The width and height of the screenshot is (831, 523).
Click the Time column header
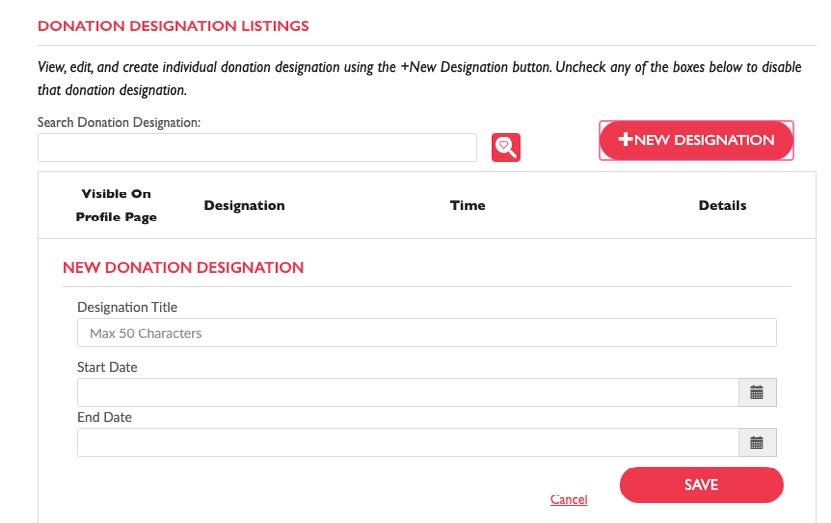click(x=467, y=206)
